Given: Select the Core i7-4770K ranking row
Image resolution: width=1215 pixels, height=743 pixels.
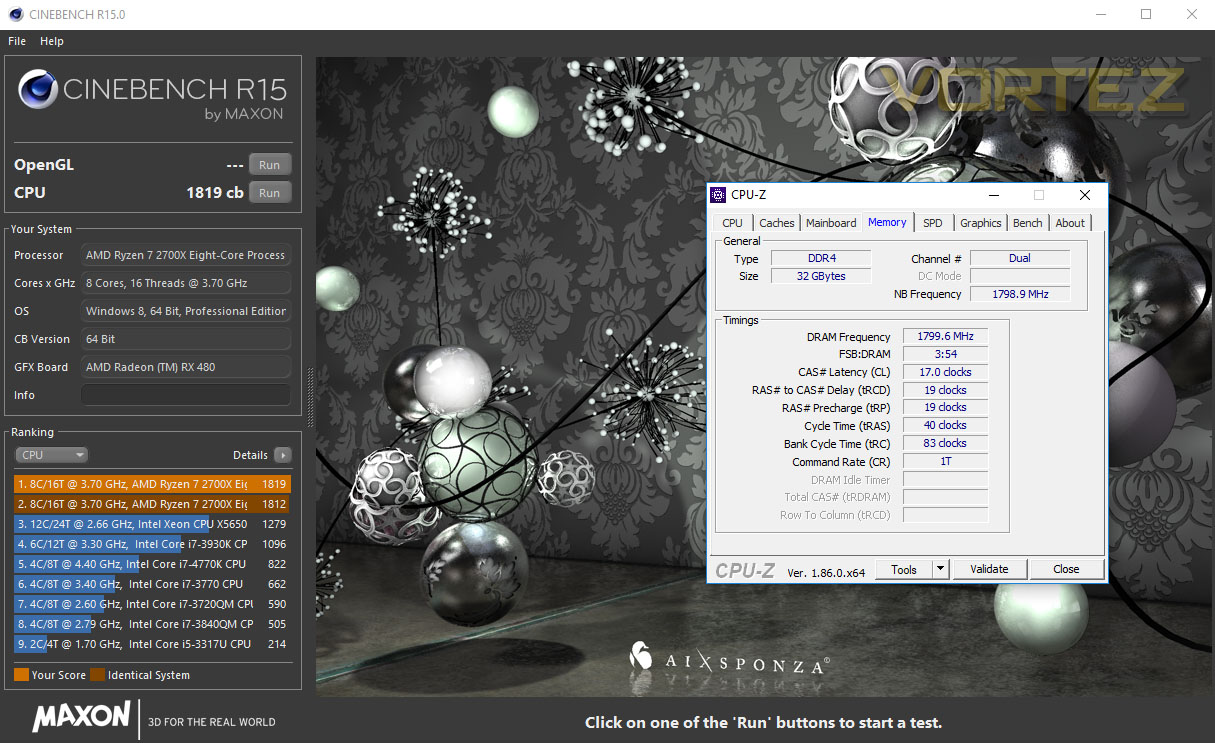Looking at the screenshot, I should point(152,564).
